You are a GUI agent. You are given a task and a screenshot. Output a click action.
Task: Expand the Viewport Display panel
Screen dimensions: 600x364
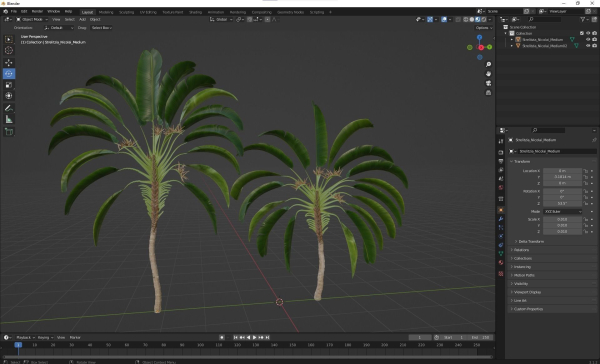point(527,292)
